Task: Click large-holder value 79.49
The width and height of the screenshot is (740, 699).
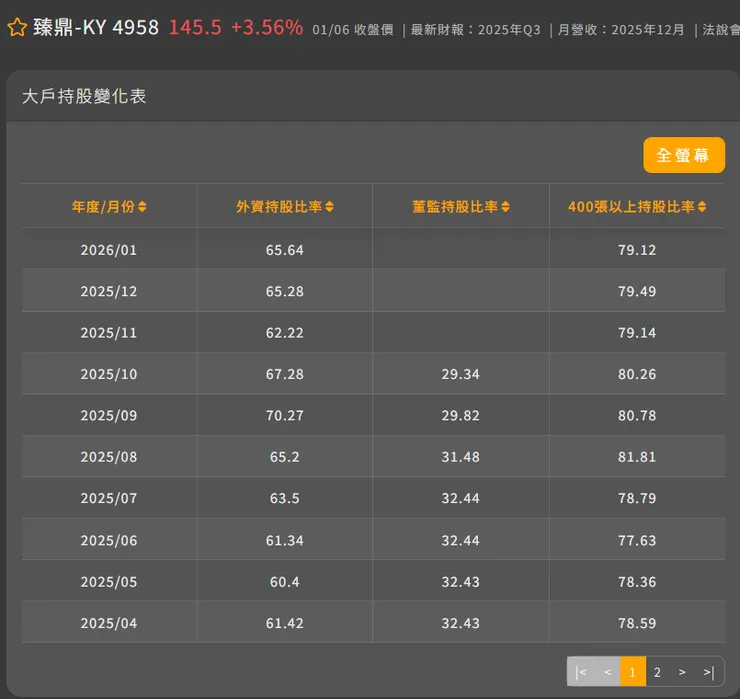Action: (637, 291)
